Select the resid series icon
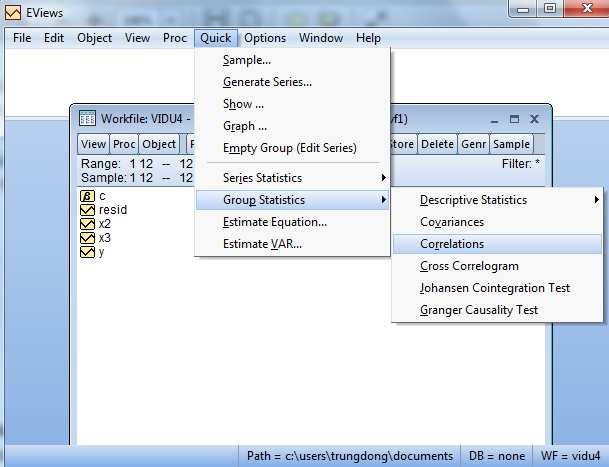 (87, 210)
